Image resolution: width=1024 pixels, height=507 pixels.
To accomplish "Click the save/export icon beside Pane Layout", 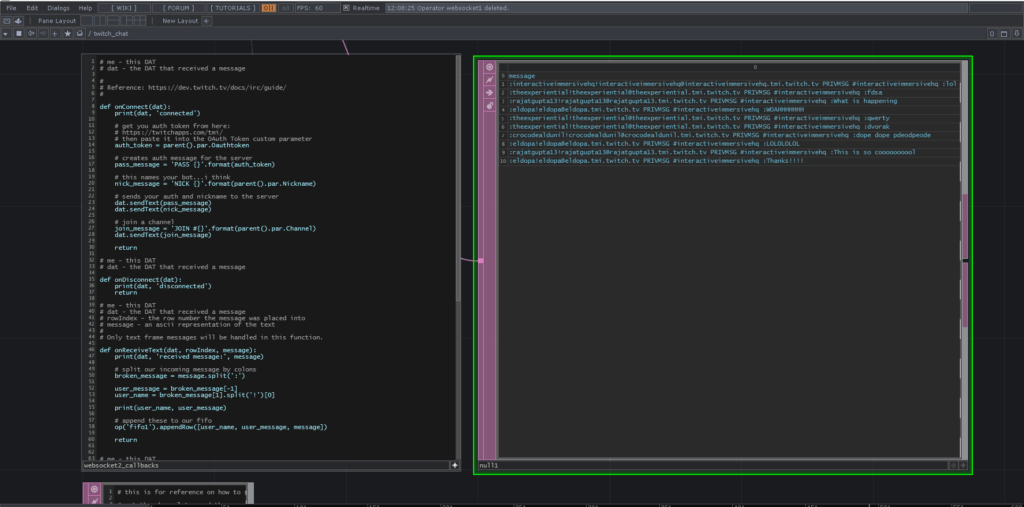I will click(x=18, y=21).
